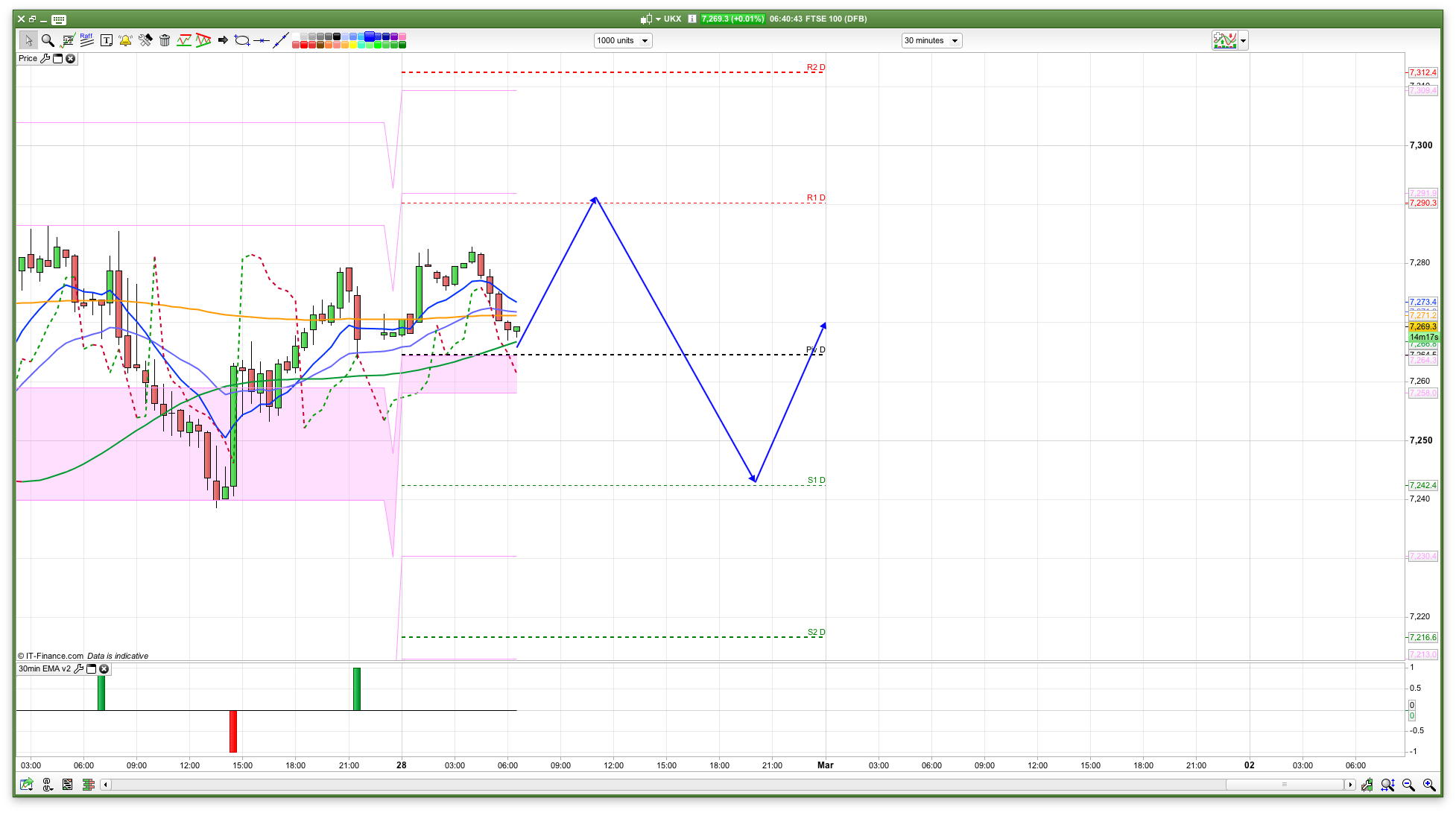Click the horizontal scrollbar right arrow

(1349, 785)
